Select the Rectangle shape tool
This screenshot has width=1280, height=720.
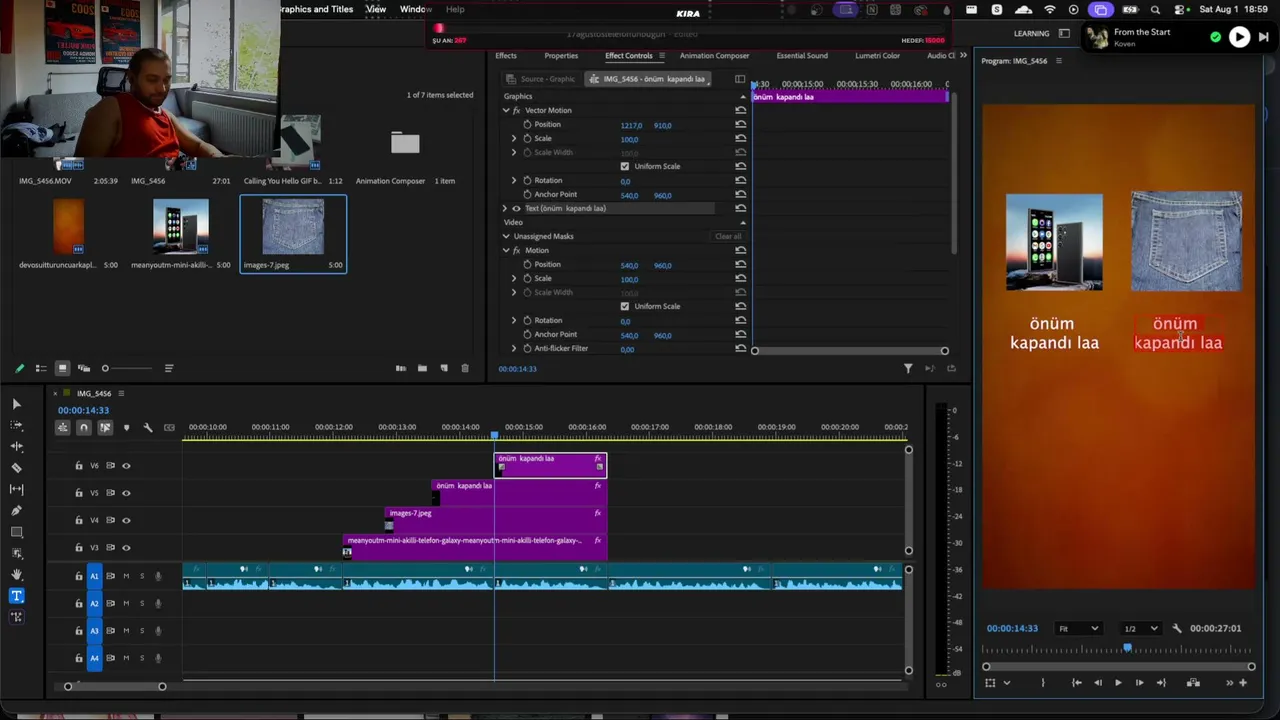click(x=16, y=532)
